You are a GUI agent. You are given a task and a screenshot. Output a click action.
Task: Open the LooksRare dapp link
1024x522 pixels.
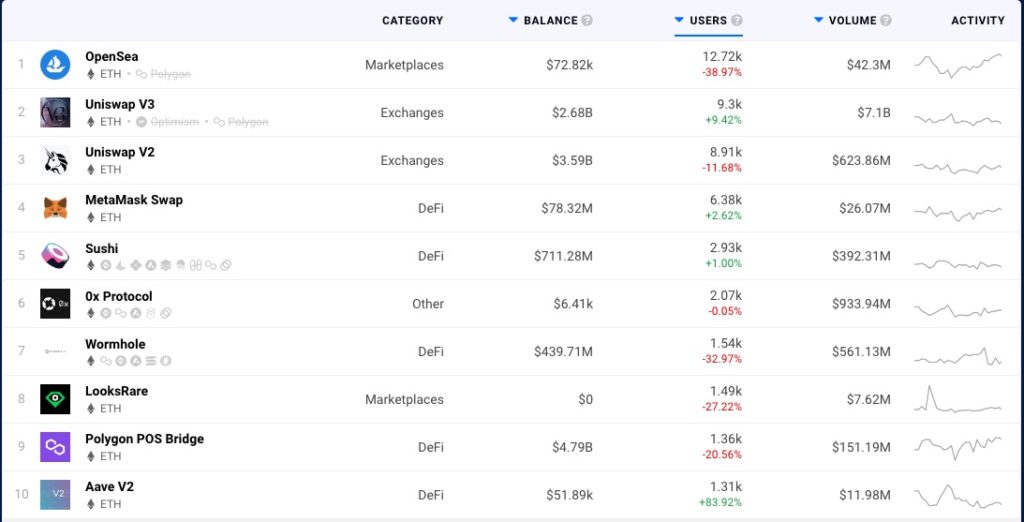click(116, 391)
